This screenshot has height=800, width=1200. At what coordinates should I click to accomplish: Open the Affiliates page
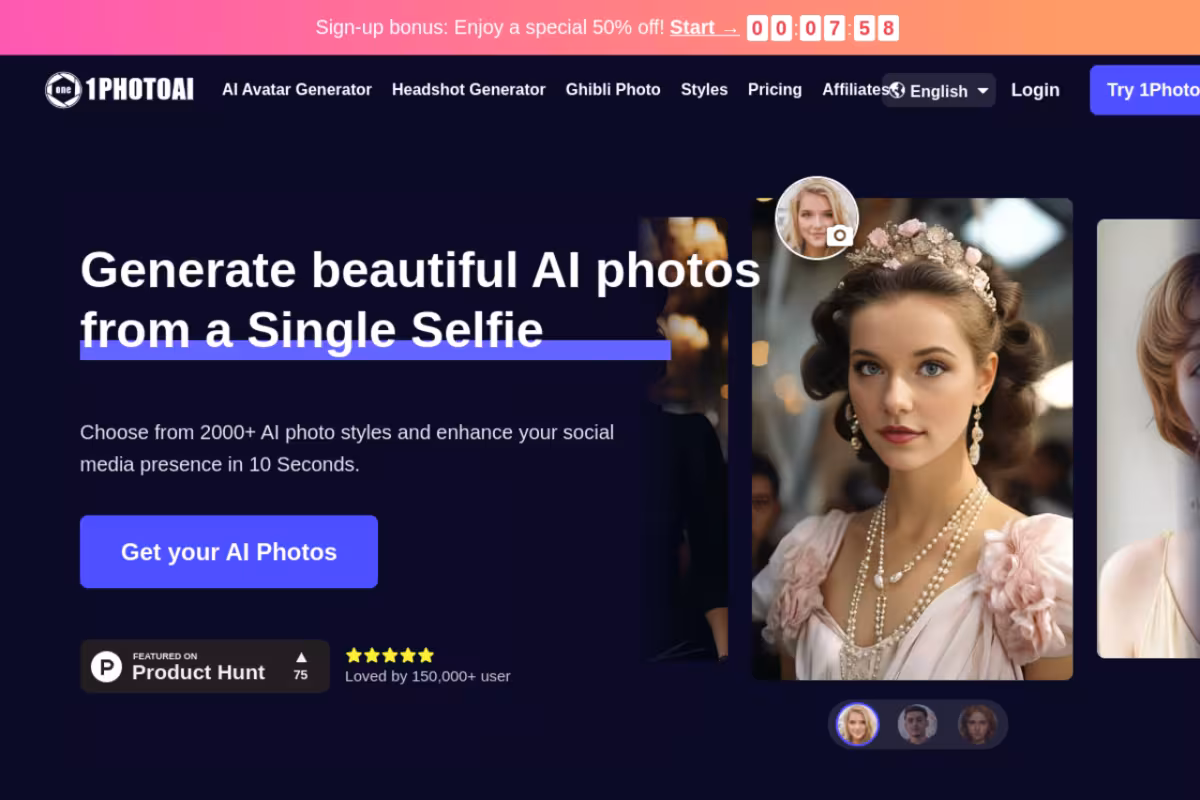(x=855, y=90)
